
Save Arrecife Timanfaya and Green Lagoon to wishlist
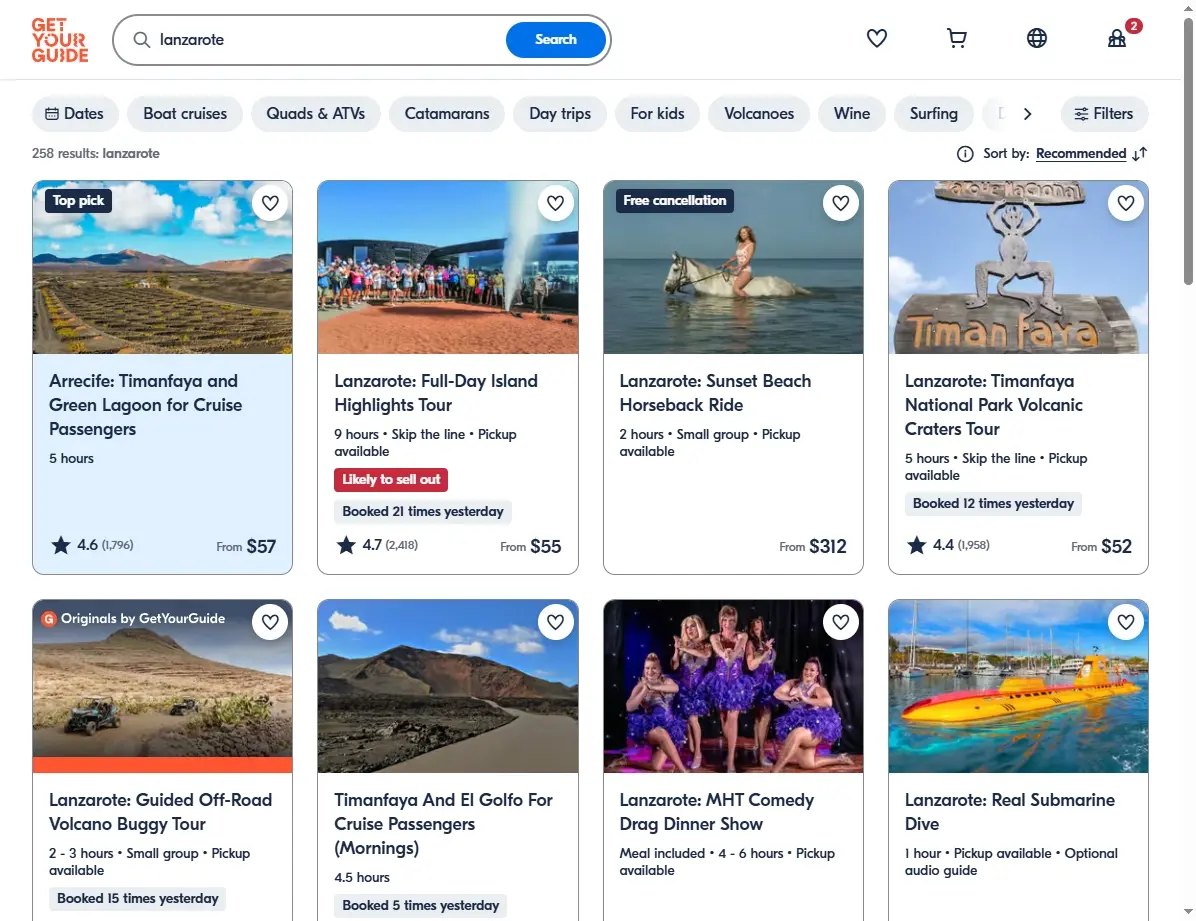tap(270, 203)
